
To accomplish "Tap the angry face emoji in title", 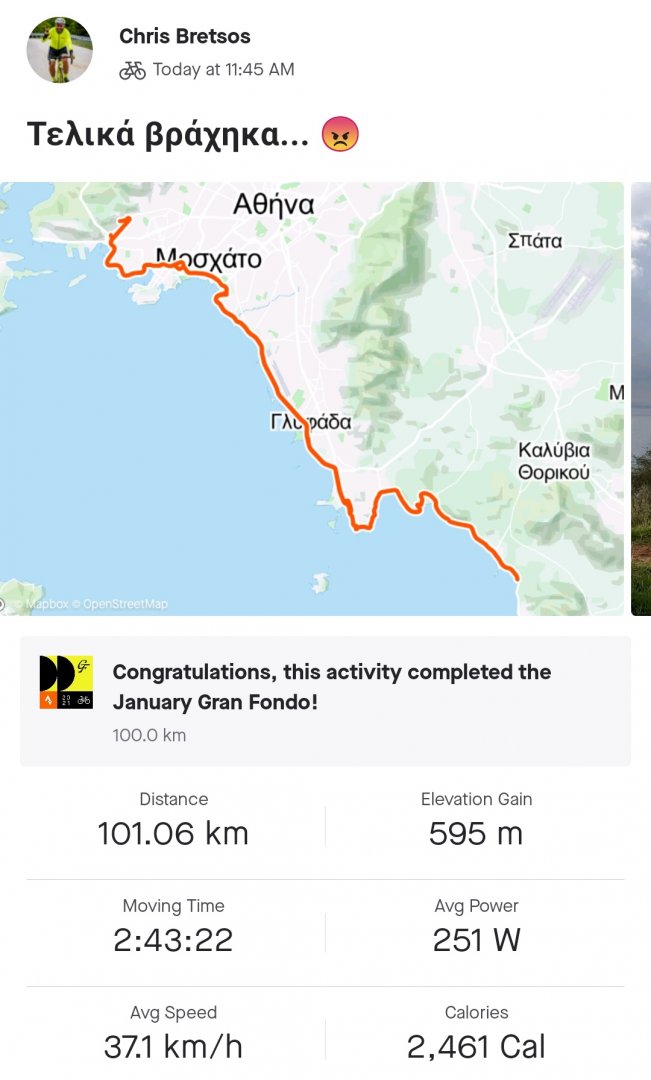I will [x=340, y=134].
